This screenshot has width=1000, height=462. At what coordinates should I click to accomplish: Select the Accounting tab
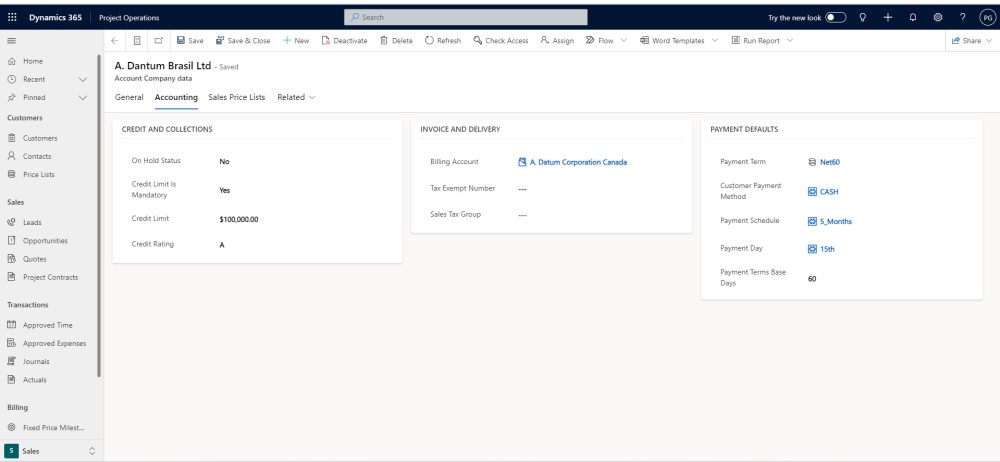[176, 98]
